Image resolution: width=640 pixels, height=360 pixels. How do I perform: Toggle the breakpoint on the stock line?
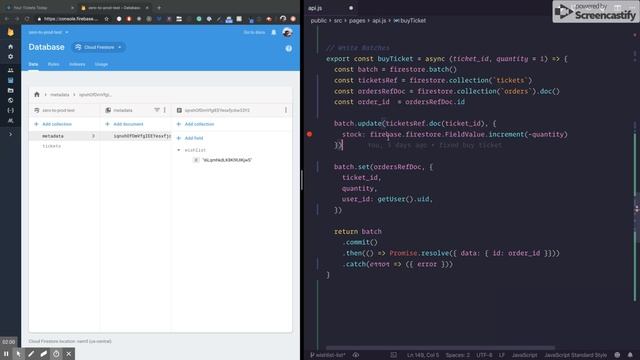point(309,134)
